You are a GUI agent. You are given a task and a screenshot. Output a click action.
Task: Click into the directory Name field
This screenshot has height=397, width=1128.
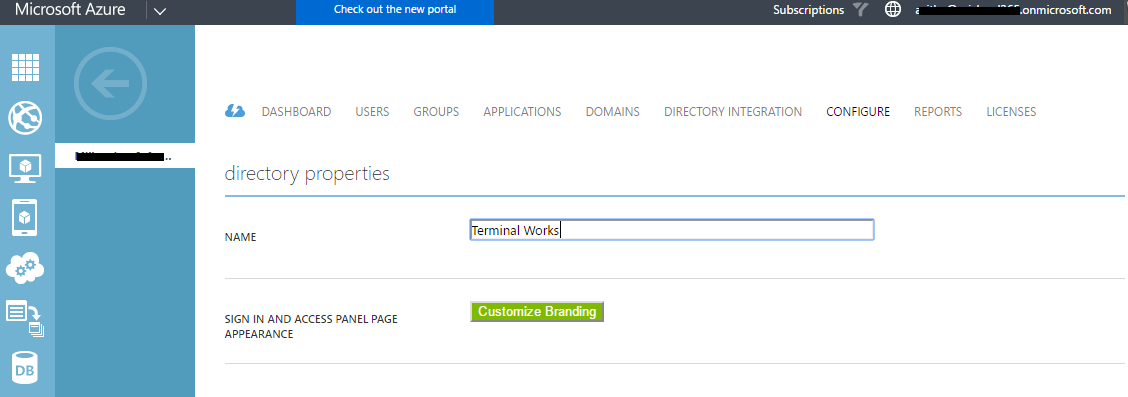tap(672, 230)
